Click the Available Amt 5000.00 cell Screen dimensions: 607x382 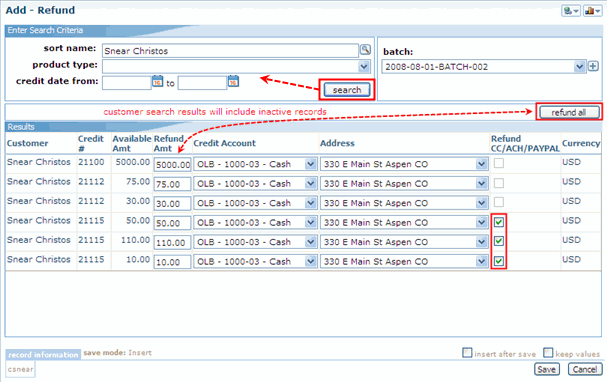click(132, 162)
